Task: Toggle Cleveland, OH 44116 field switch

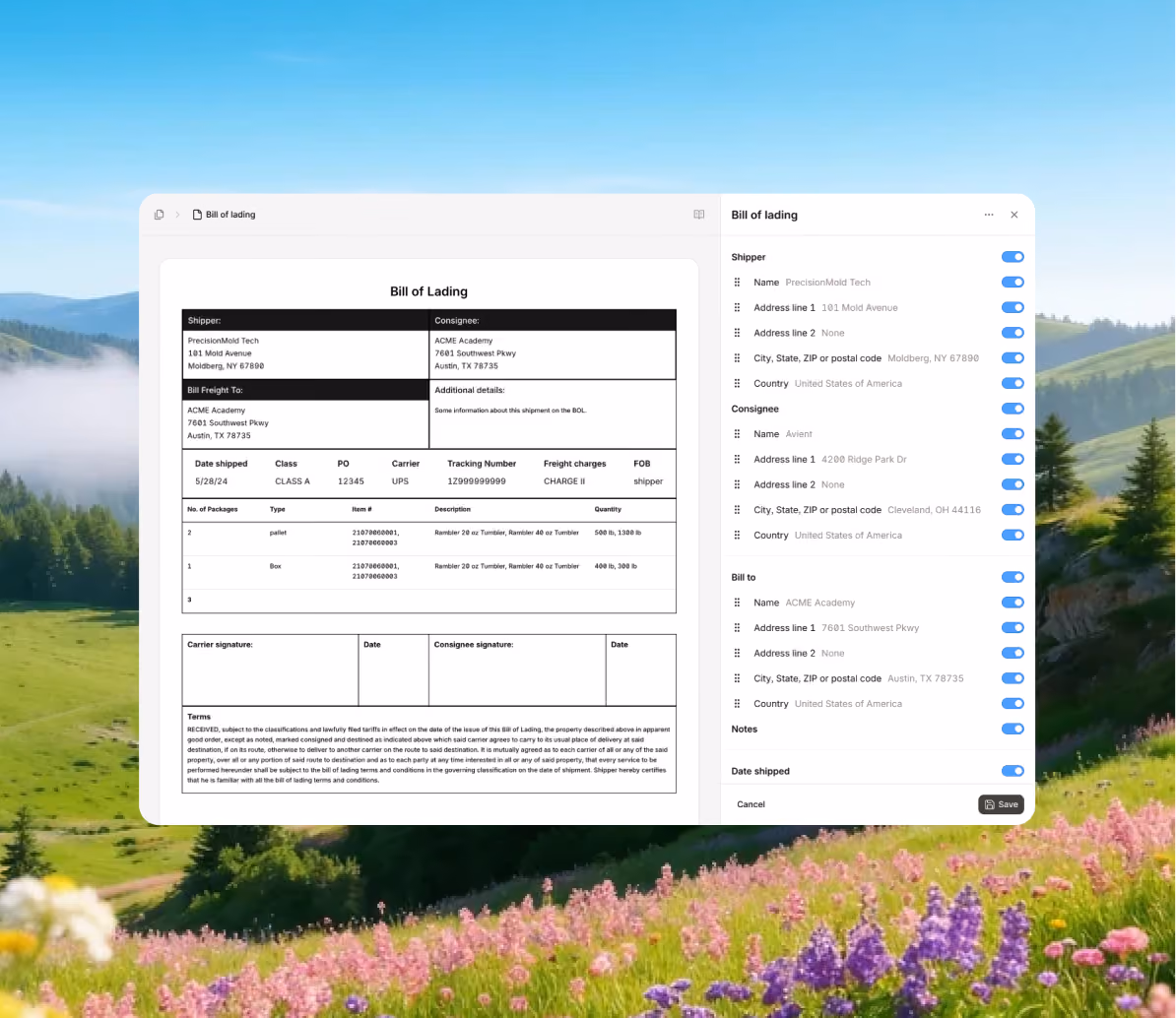Action: 1013,510
